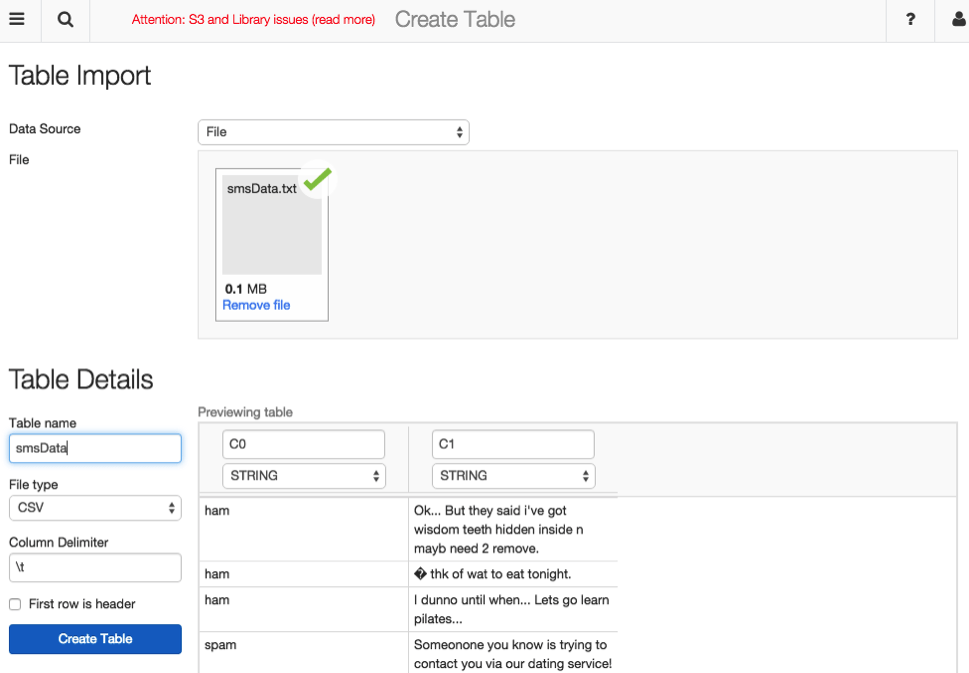Click the green checkmark on smsData.txt
This screenshot has width=969, height=673.
317,179
